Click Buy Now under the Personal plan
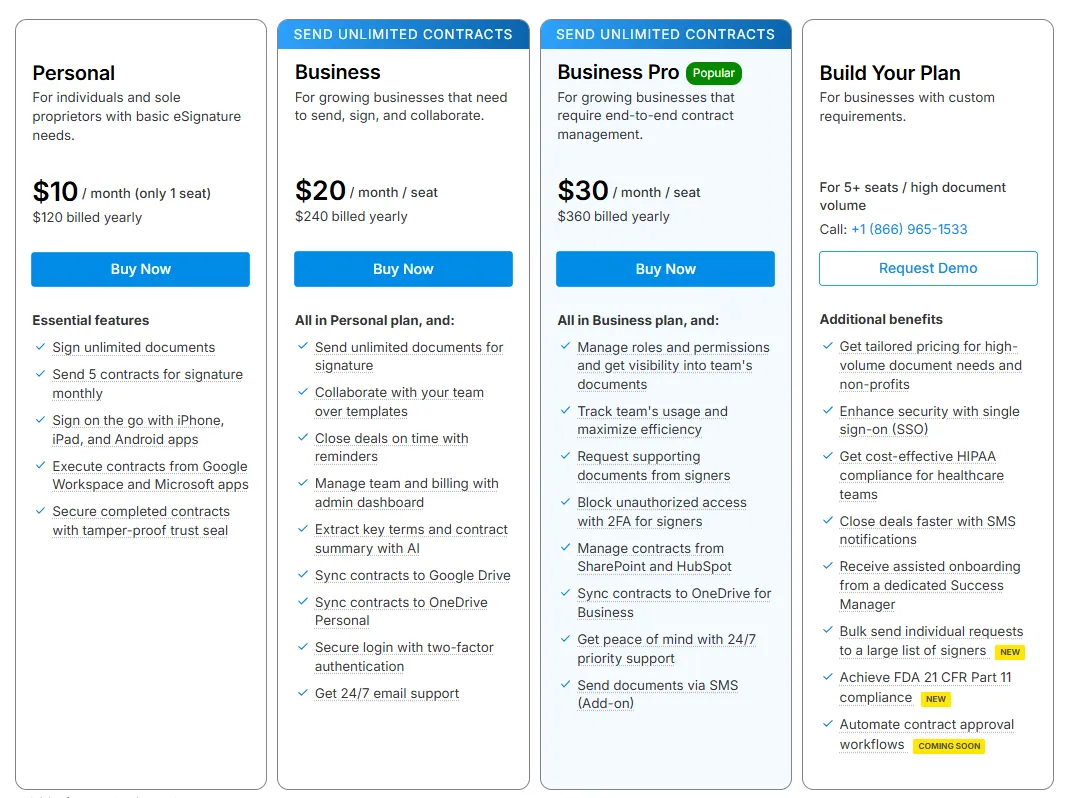The height and width of the screenshot is (798, 1068). (140, 269)
